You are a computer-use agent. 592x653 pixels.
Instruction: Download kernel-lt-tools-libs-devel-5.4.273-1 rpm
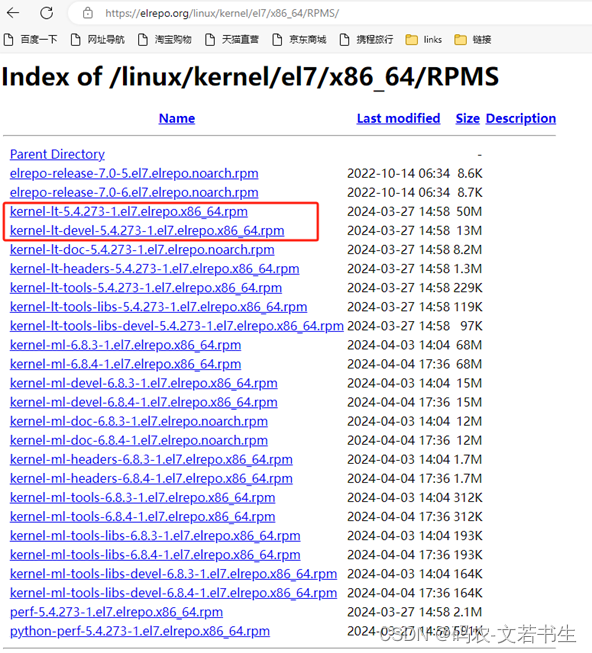(177, 326)
